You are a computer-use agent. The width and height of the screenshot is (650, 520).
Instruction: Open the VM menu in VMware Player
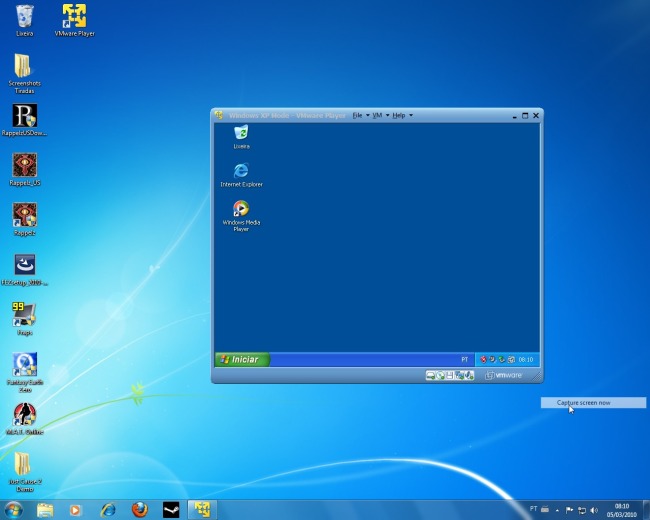tap(377, 115)
